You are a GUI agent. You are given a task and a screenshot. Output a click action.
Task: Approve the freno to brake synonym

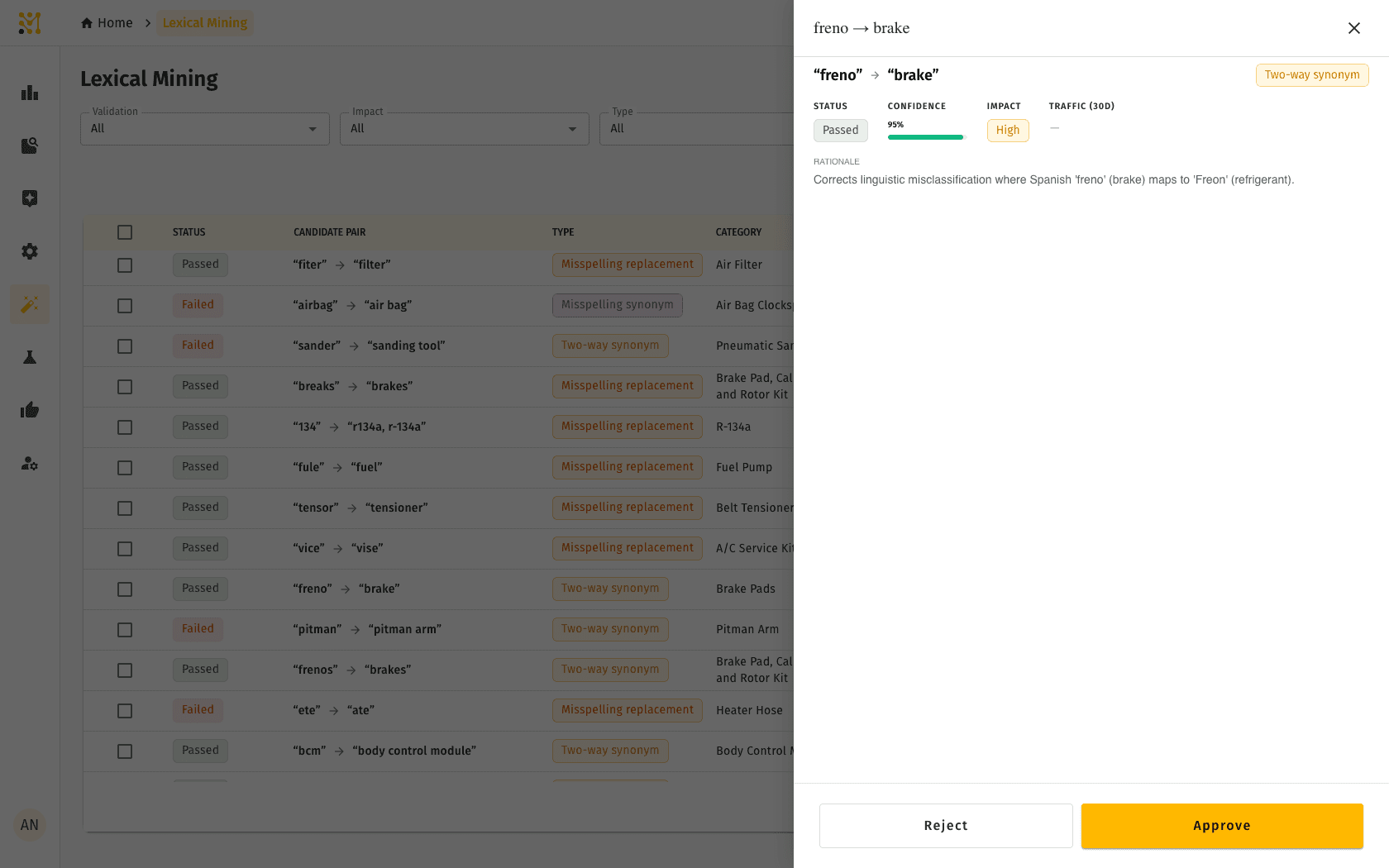1222,826
